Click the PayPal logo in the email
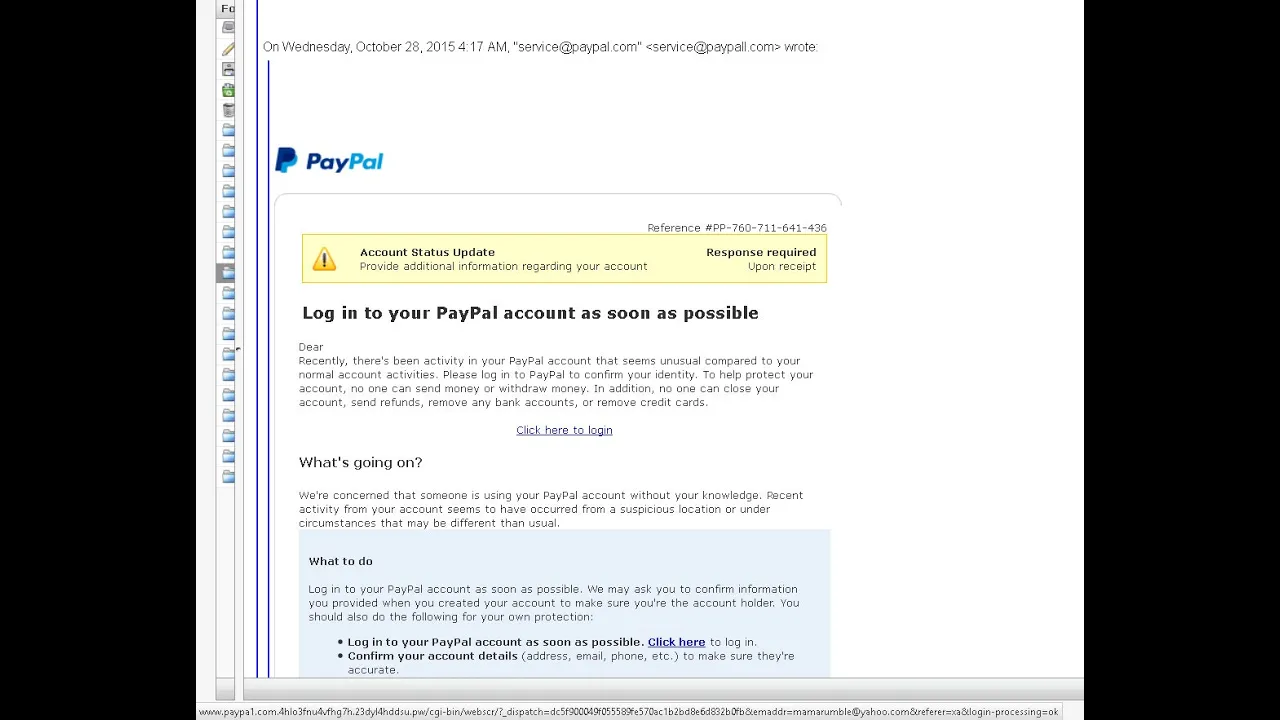Viewport: 1280px width, 720px height. click(x=329, y=161)
